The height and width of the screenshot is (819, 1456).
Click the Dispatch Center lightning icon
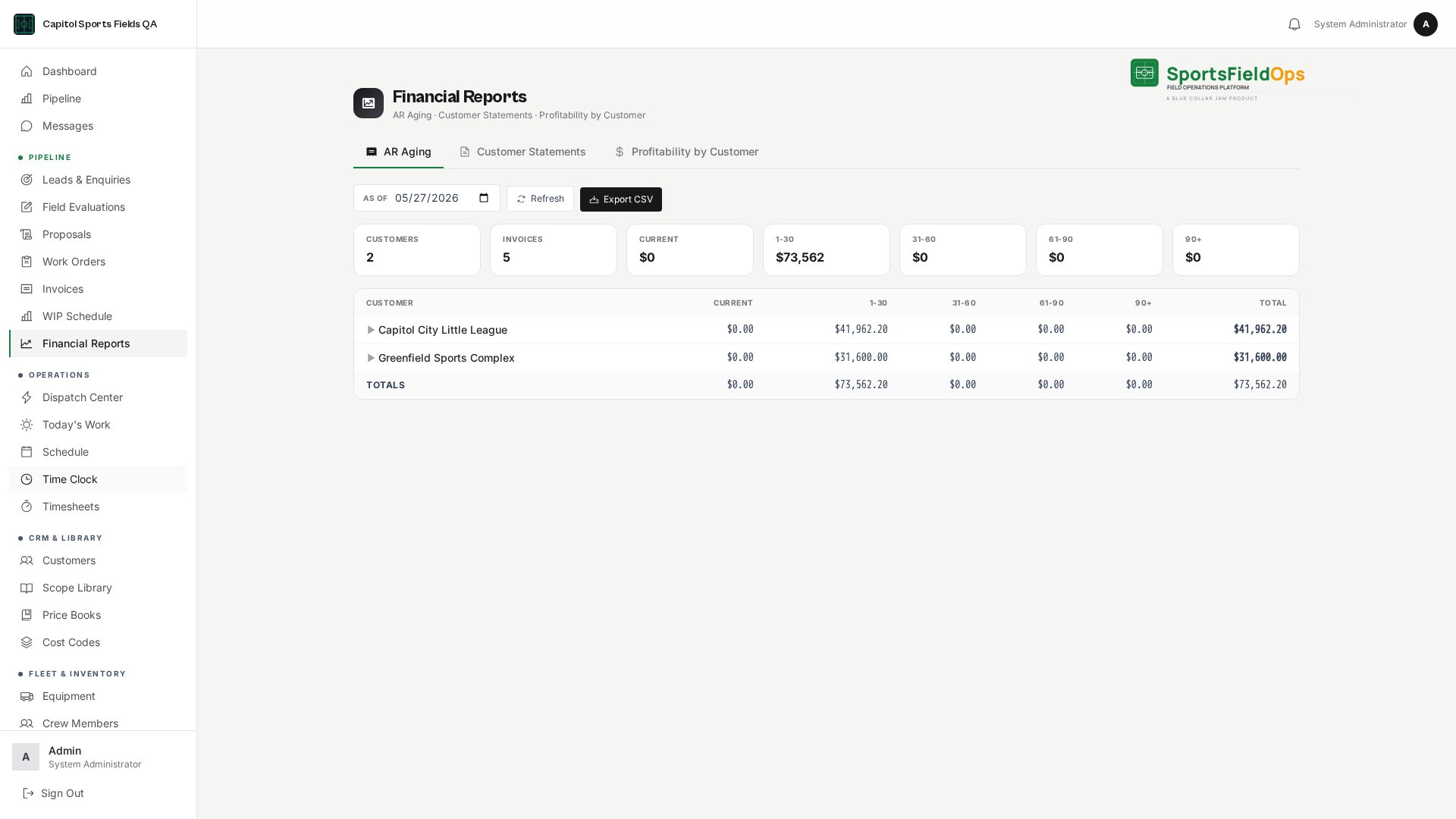[x=27, y=397]
